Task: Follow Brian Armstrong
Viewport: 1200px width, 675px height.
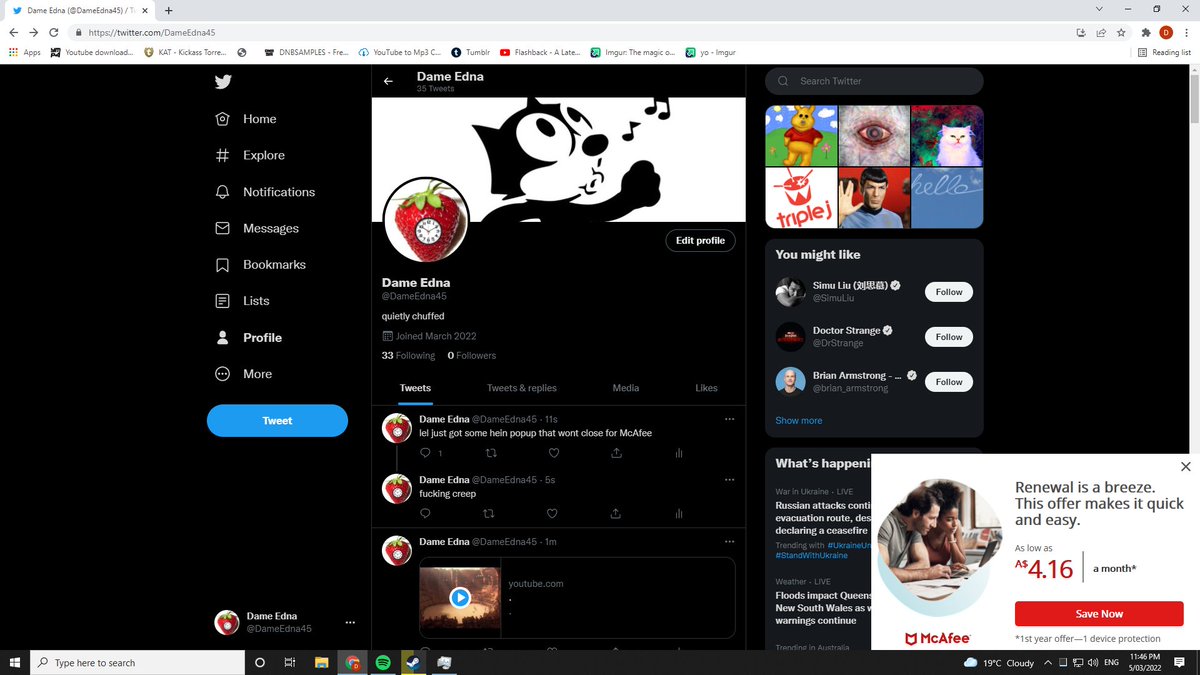Action: click(949, 382)
